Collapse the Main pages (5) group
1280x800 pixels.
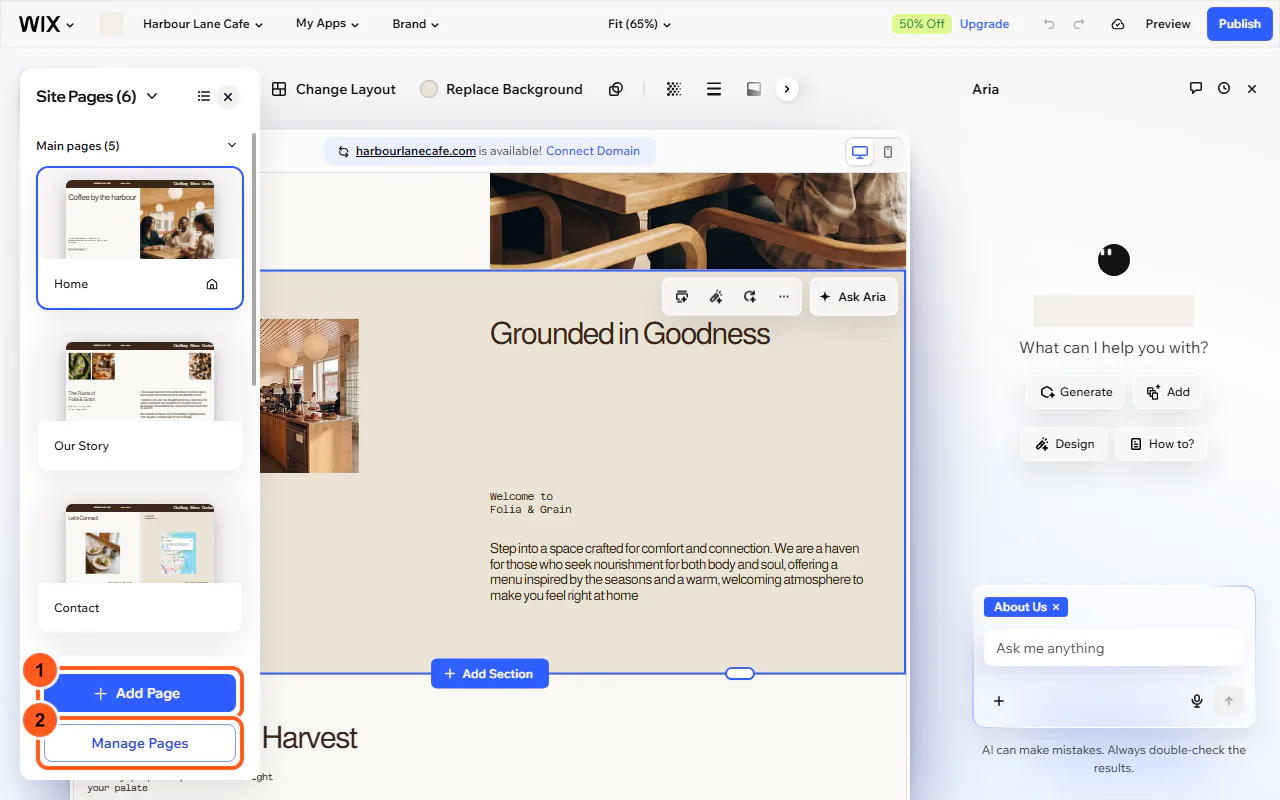(x=232, y=145)
